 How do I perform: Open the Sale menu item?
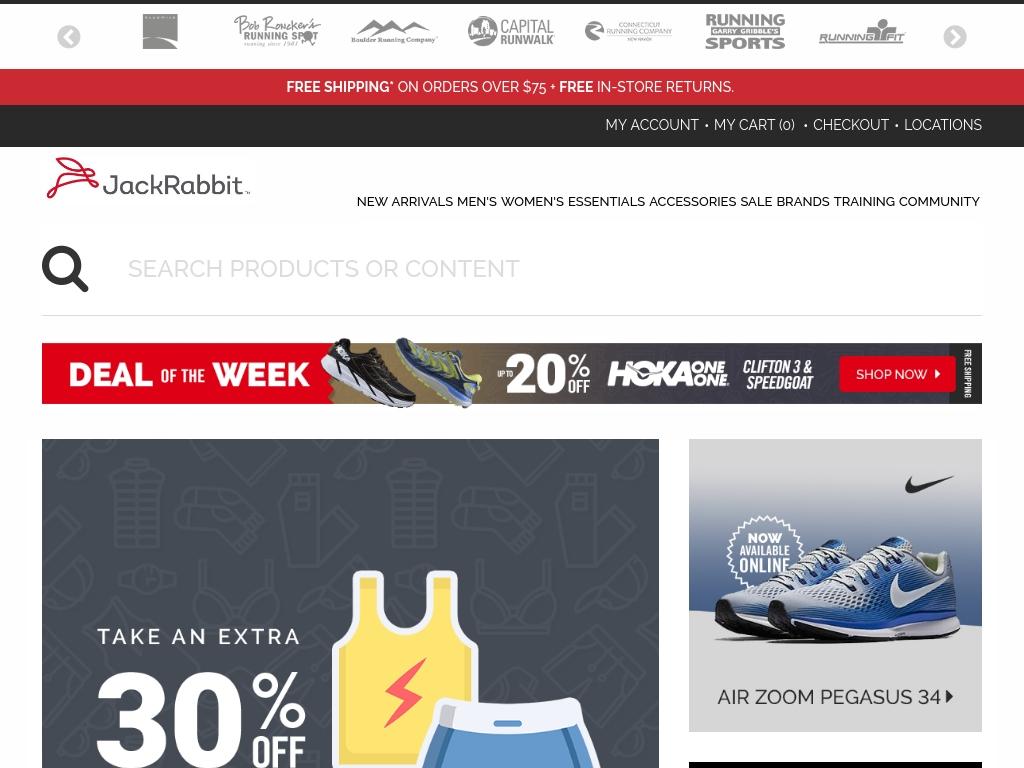756,202
